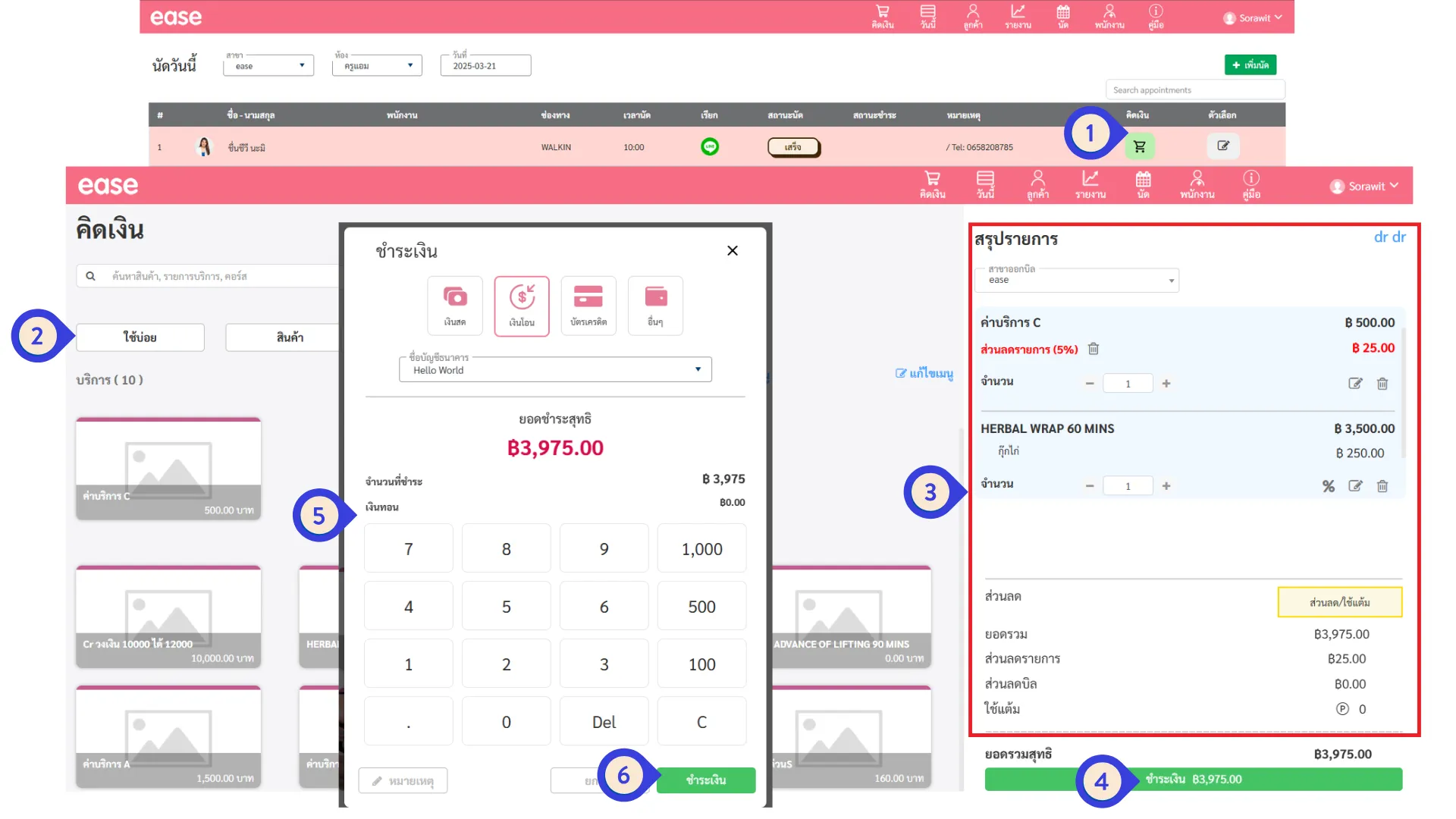Click the yellow ส่วนลด/ใช้แต้ม discount button

pos(1339,602)
